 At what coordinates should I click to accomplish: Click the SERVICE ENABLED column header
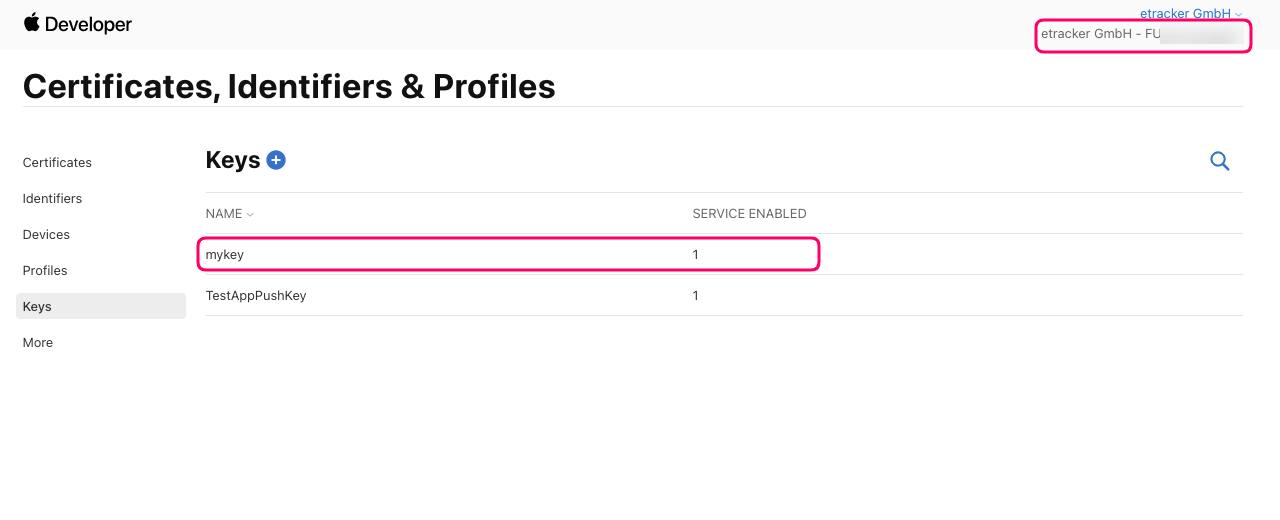pyautogui.click(x=749, y=214)
